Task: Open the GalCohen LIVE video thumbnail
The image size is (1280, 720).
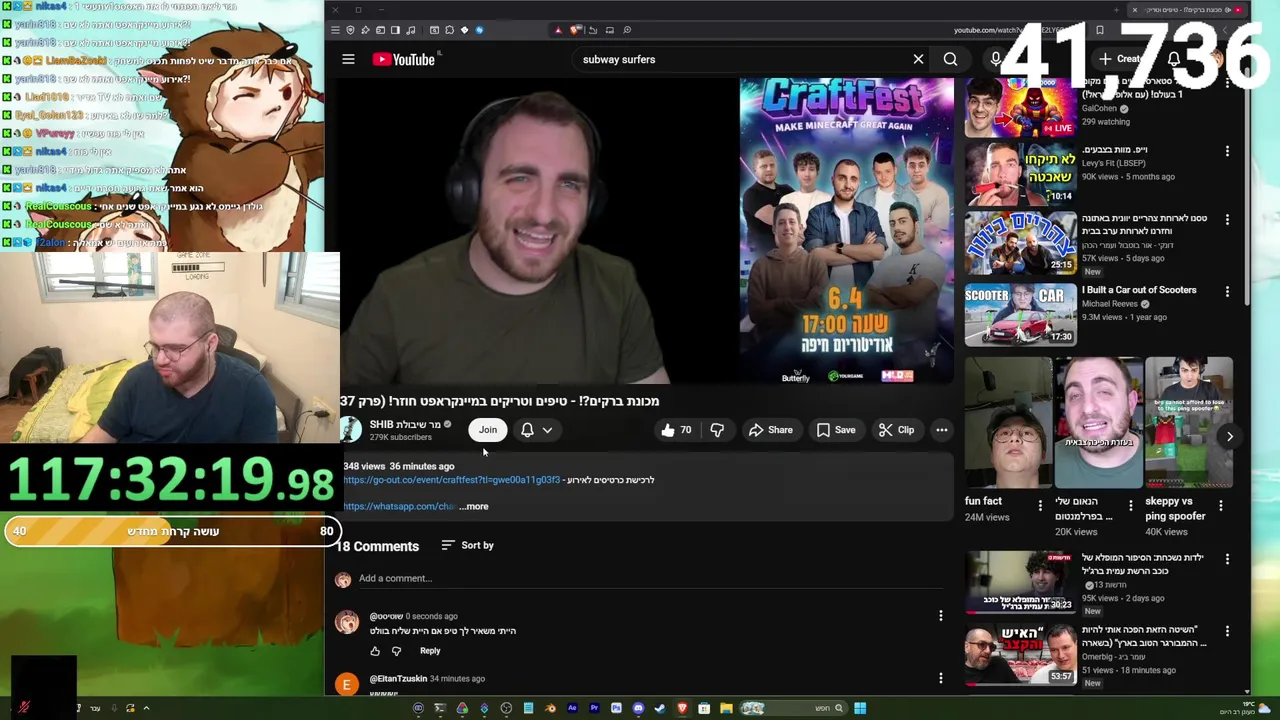Action: [x=1020, y=108]
